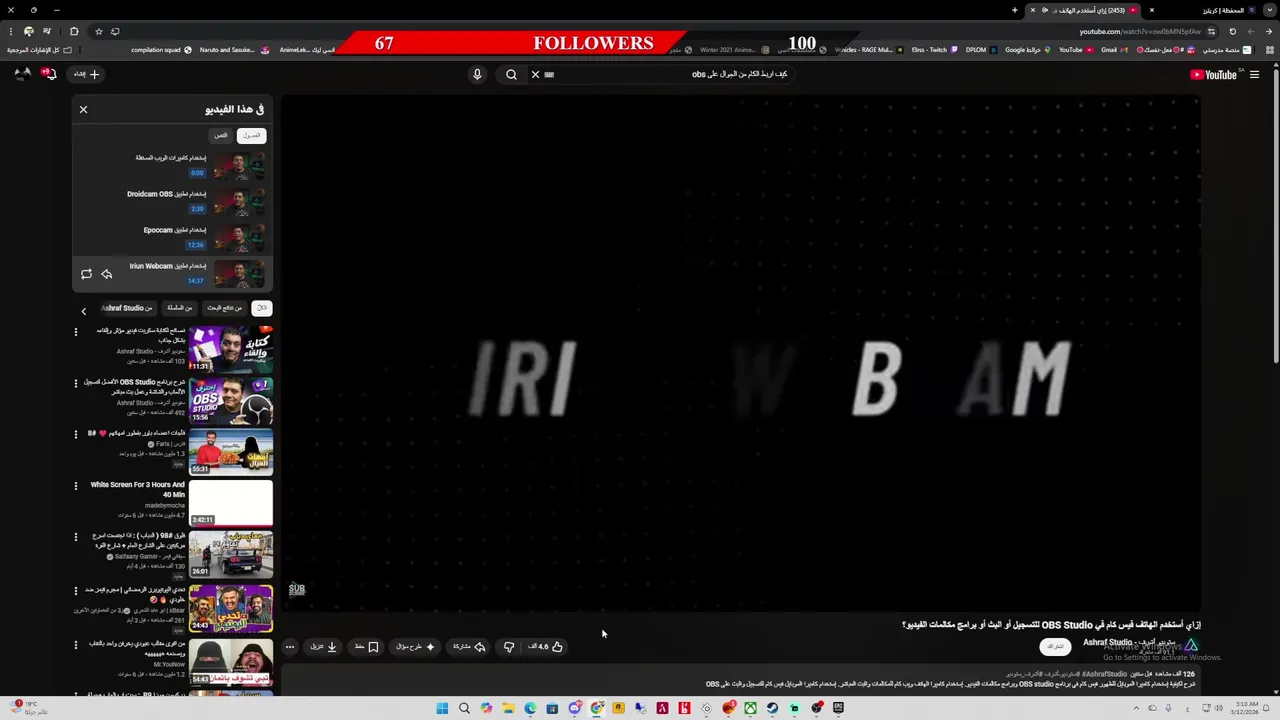Like the video (4.6K)

point(546,647)
